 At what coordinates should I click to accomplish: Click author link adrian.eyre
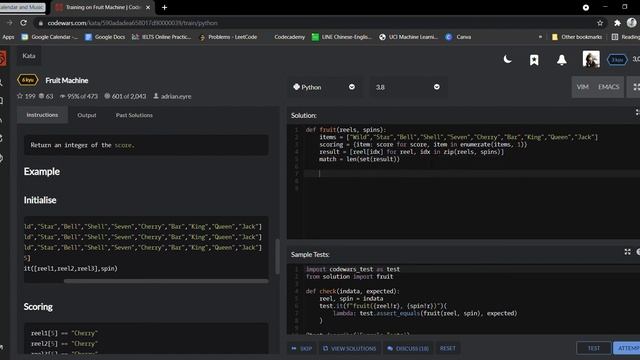(x=172, y=96)
